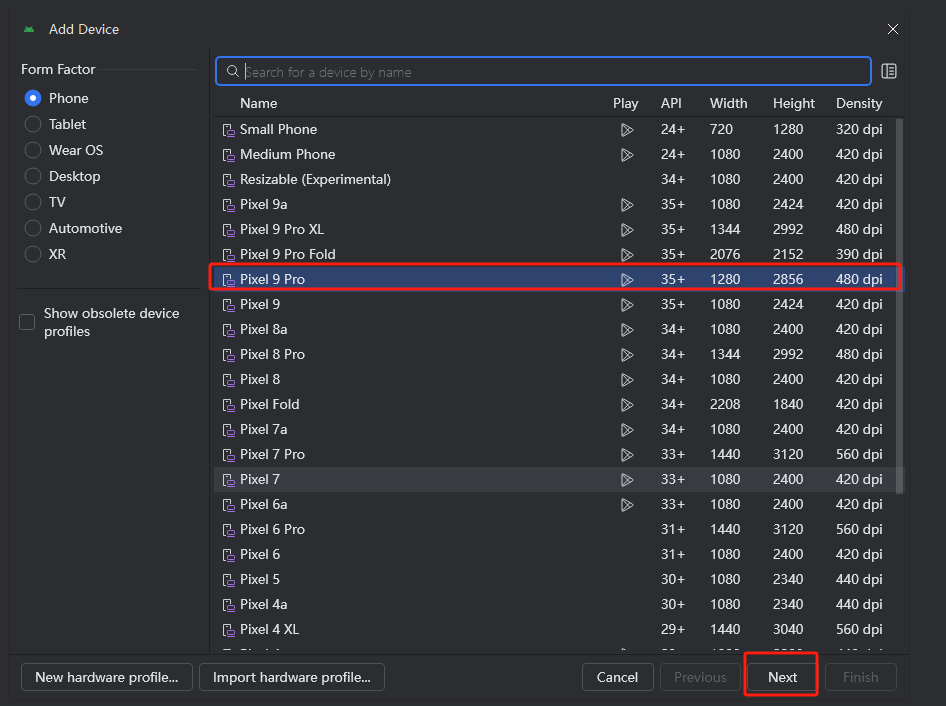The width and height of the screenshot is (946, 706).
Task: Click the Pixel 6 Pro device icon
Action: click(x=229, y=530)
